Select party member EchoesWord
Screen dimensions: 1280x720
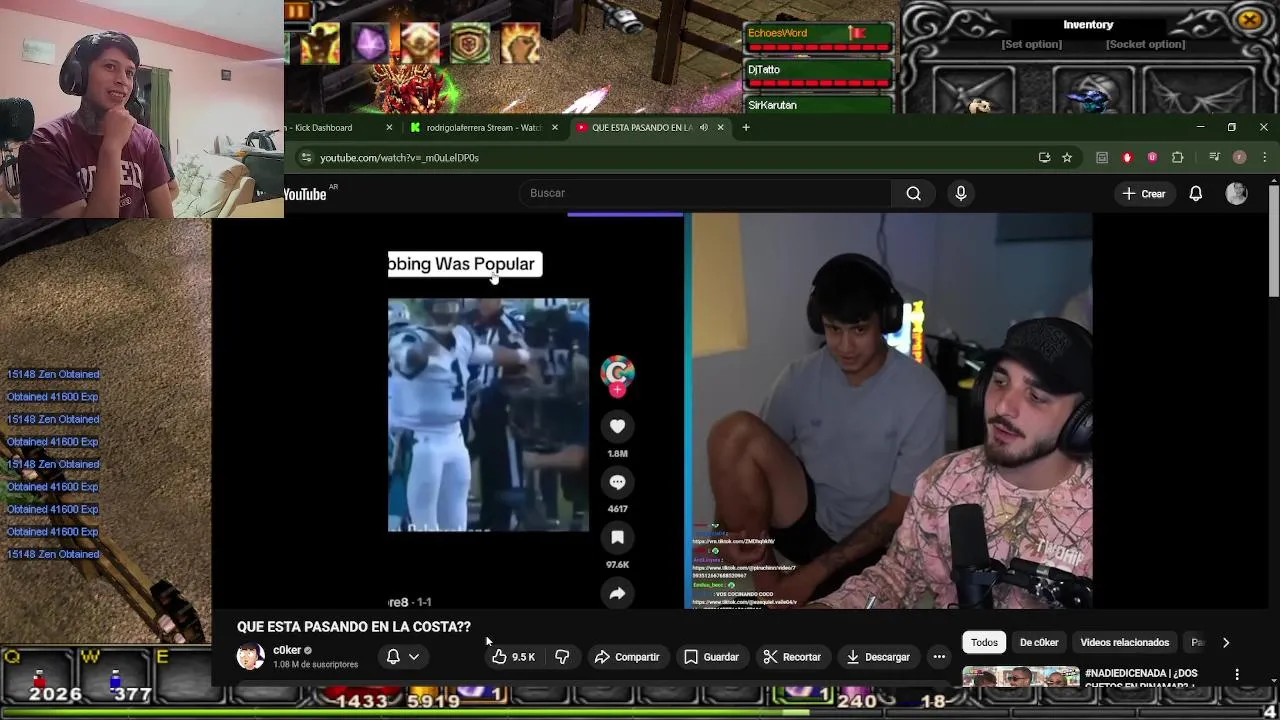[x=818, y=38]
